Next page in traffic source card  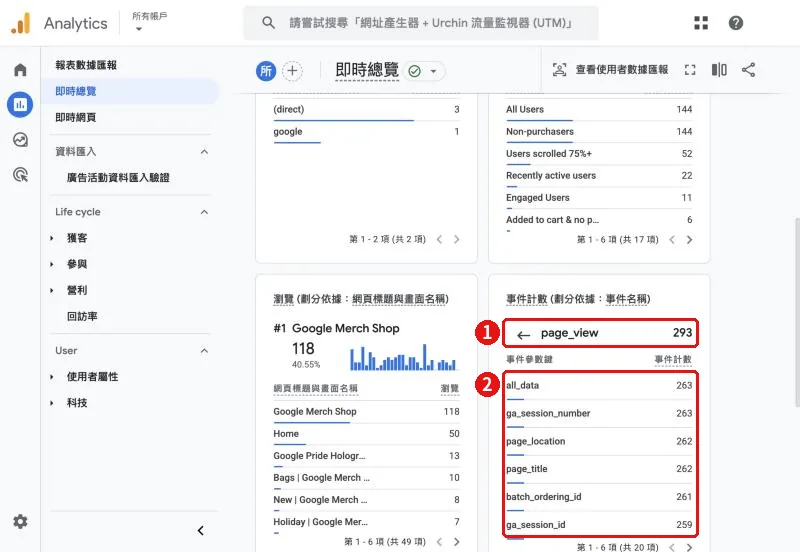[457, 239]
